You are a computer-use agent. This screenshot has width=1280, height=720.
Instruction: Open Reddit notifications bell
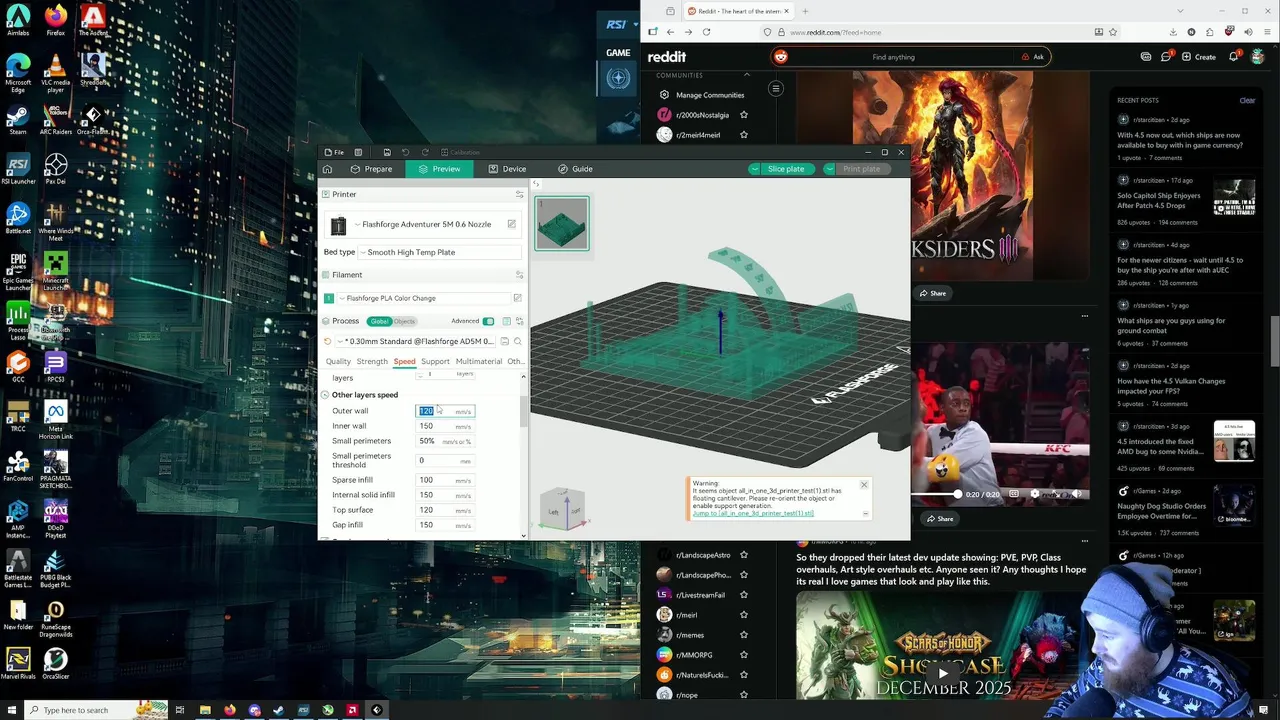1234,57
